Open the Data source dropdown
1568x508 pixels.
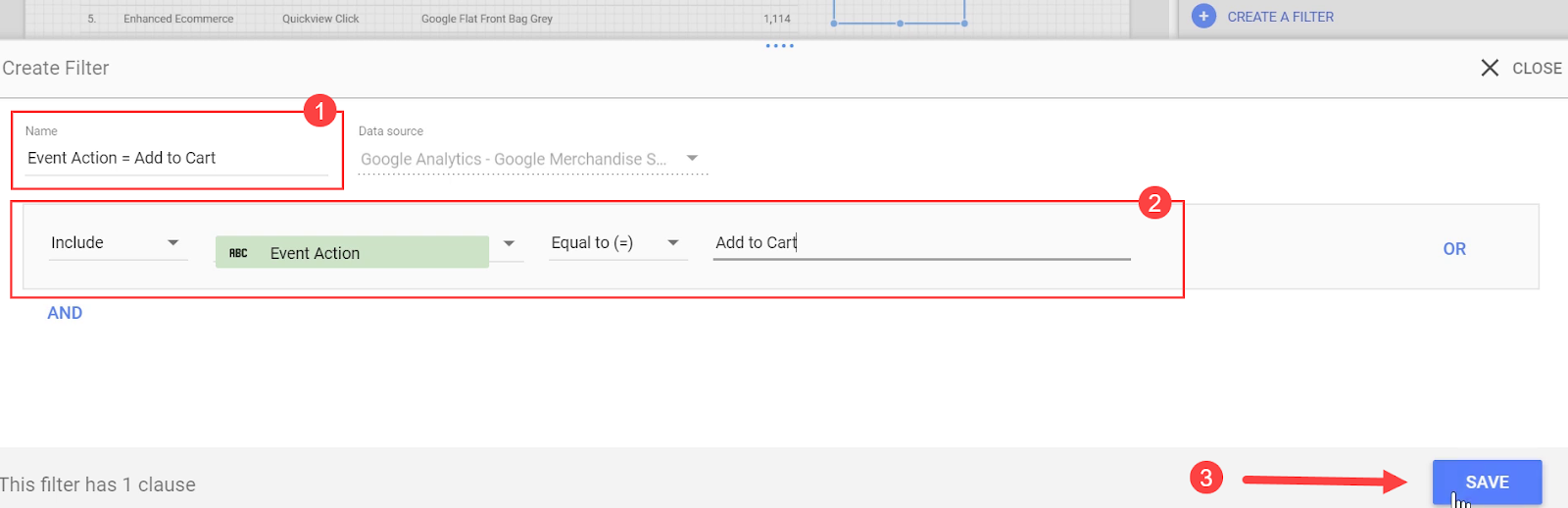[x=532, y=159]
